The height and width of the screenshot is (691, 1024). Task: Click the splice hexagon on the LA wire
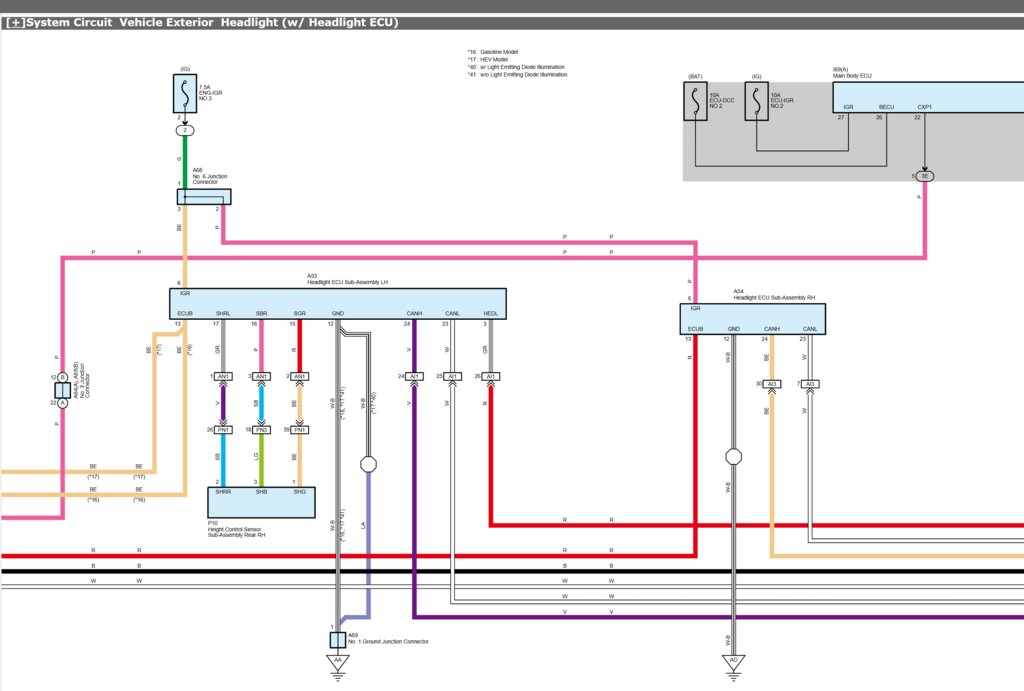368,464
